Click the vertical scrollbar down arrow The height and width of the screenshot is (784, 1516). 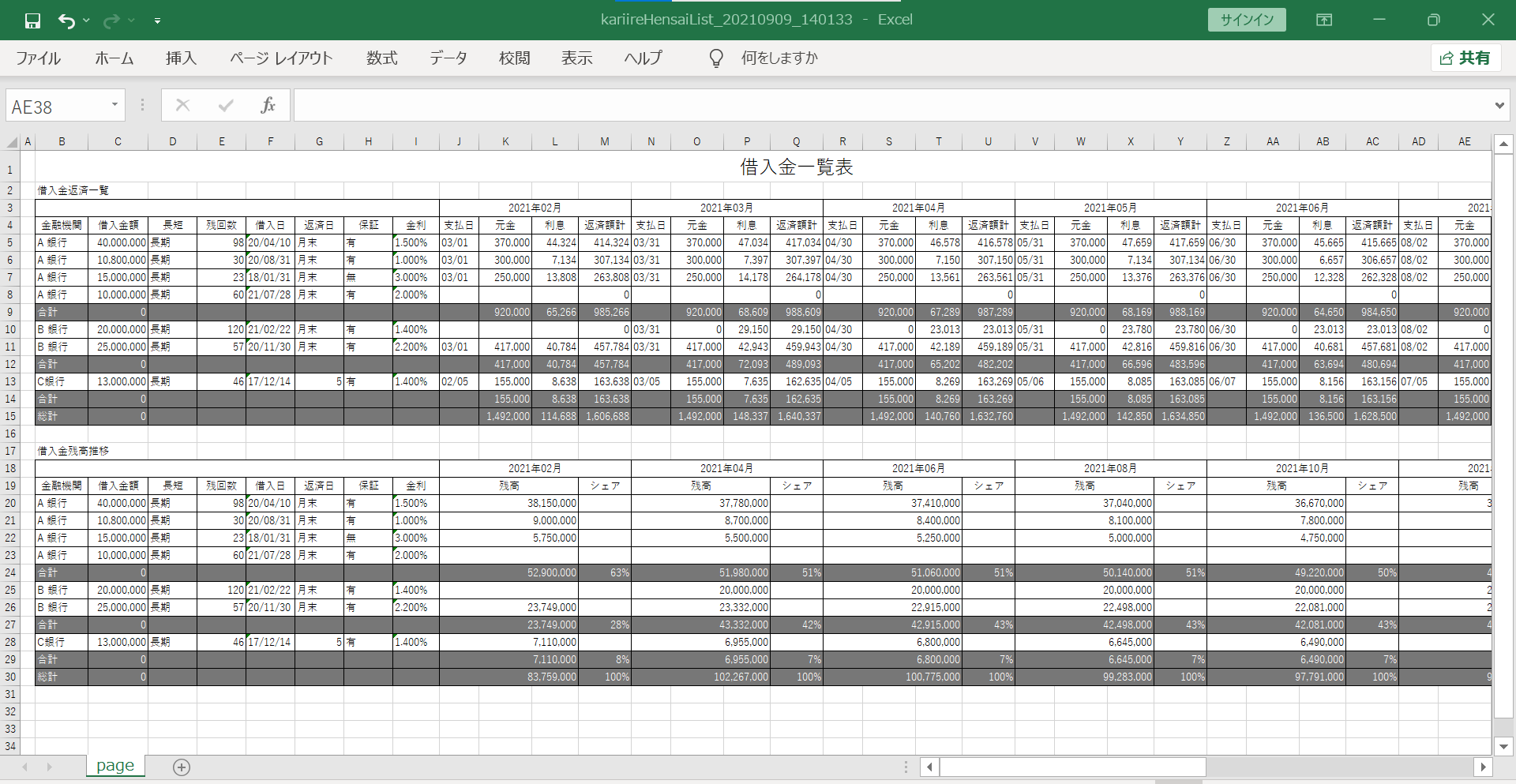[x=1503, y=746]
